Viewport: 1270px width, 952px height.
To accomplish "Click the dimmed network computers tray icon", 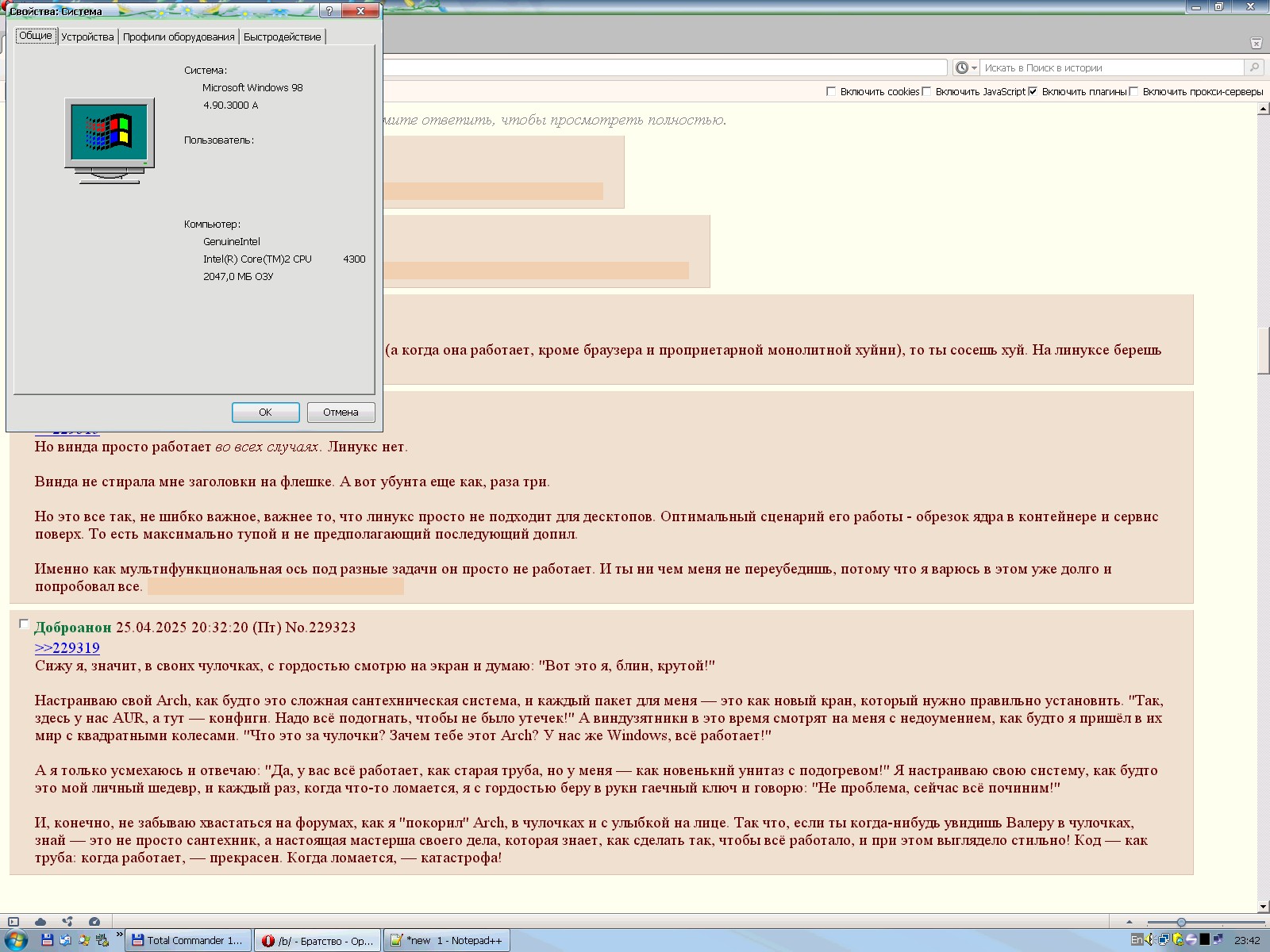I will tap(1218, 940).
